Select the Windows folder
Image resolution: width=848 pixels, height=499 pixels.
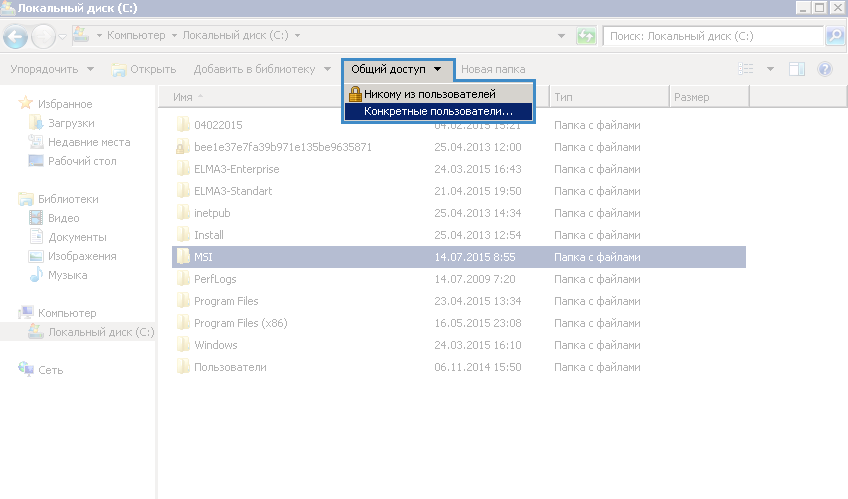(216, 345)
